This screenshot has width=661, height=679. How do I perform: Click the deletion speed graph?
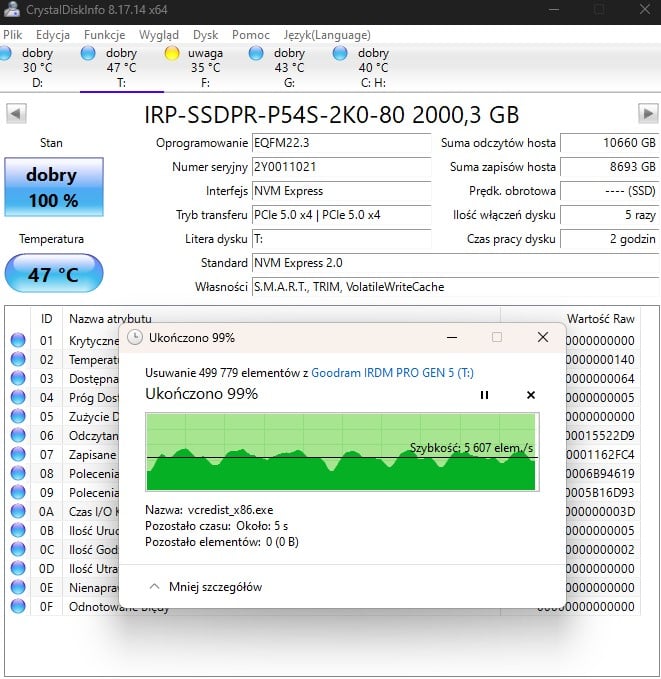pyautogui.click(x=342, y=452)
